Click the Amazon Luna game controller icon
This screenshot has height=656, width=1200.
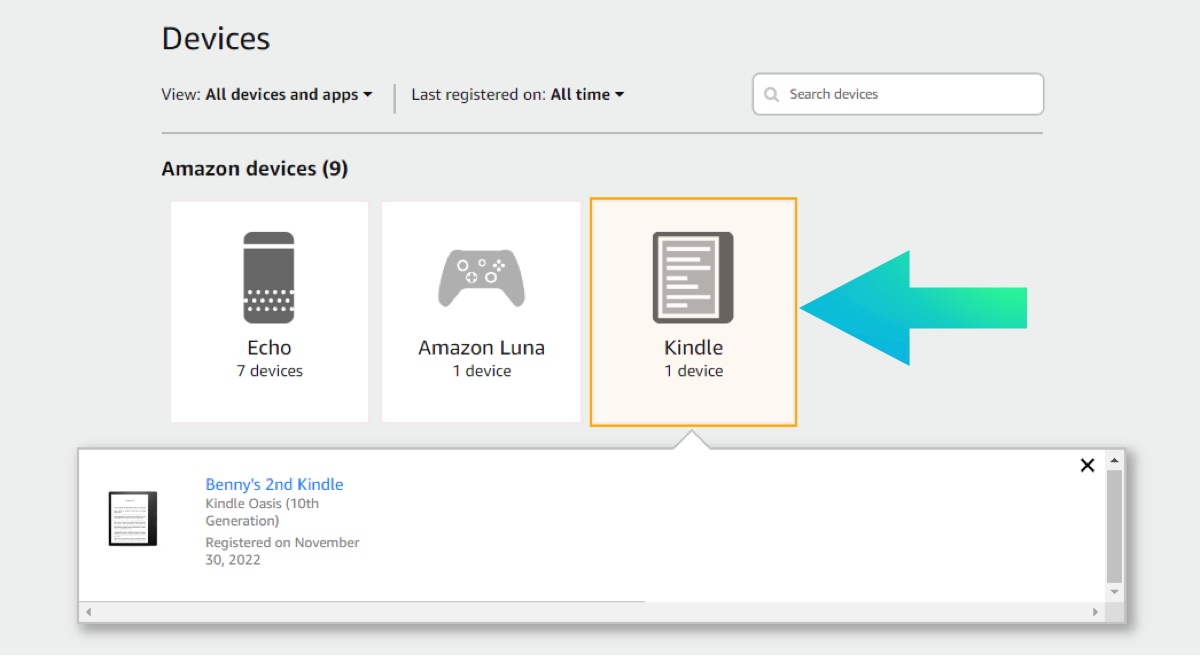[x=481, y=277]
